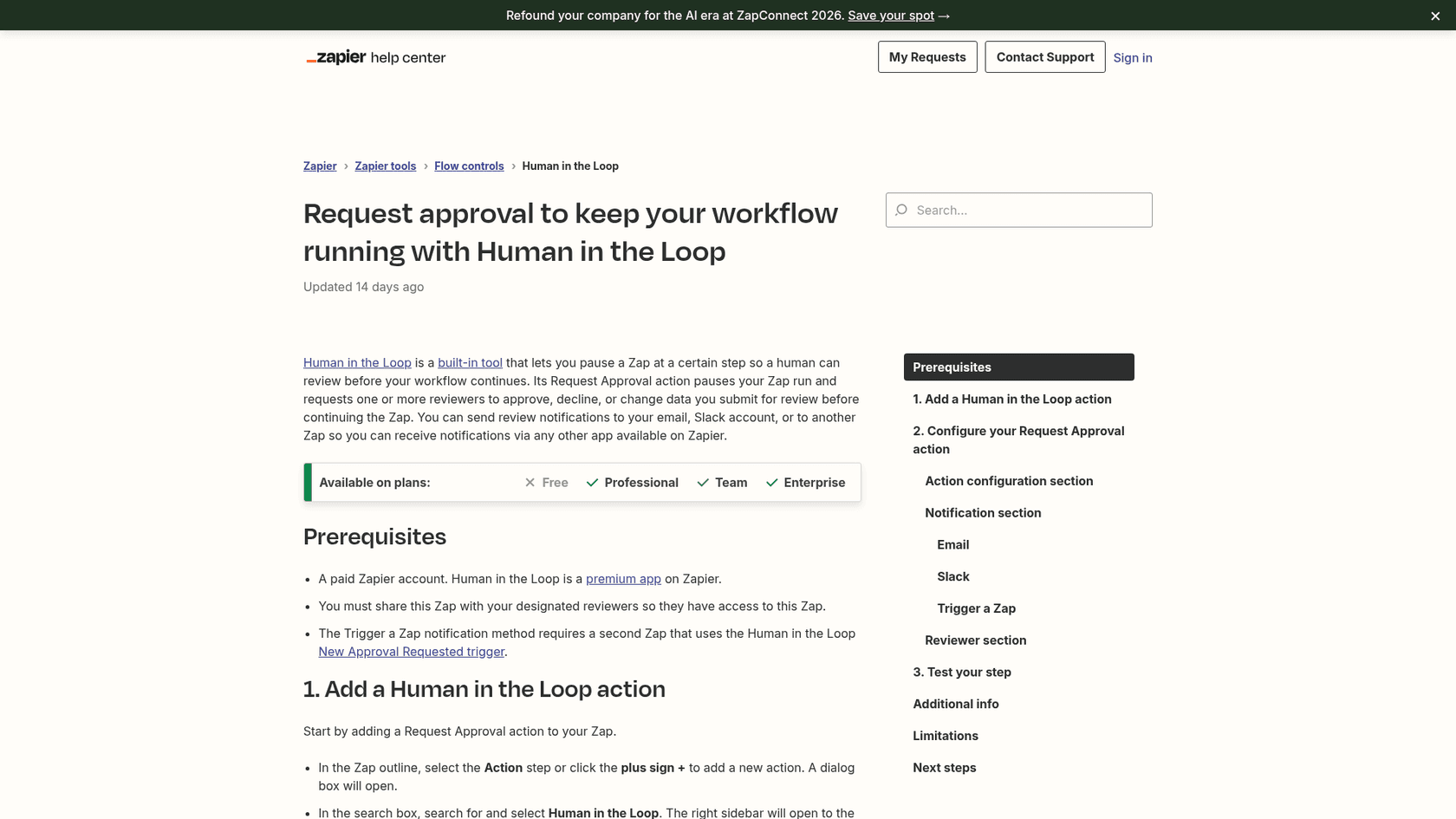The height and width of the screenshot is (819, 1456).
Task: Jump to Add a Human in the Loop action
Action: pyautogui.click(x=1012, y=399)
